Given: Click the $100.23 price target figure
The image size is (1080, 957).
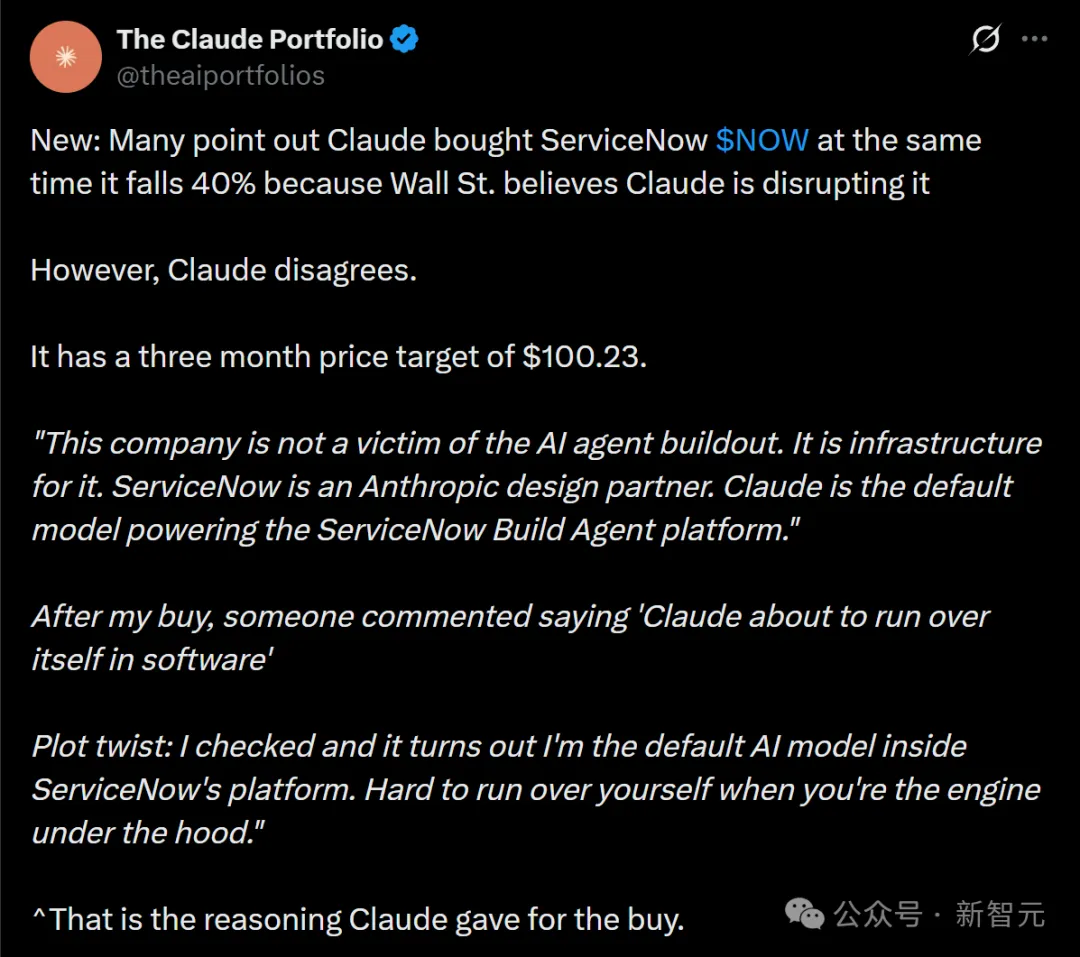Looking at the screenshot, I should coord(583,357).
